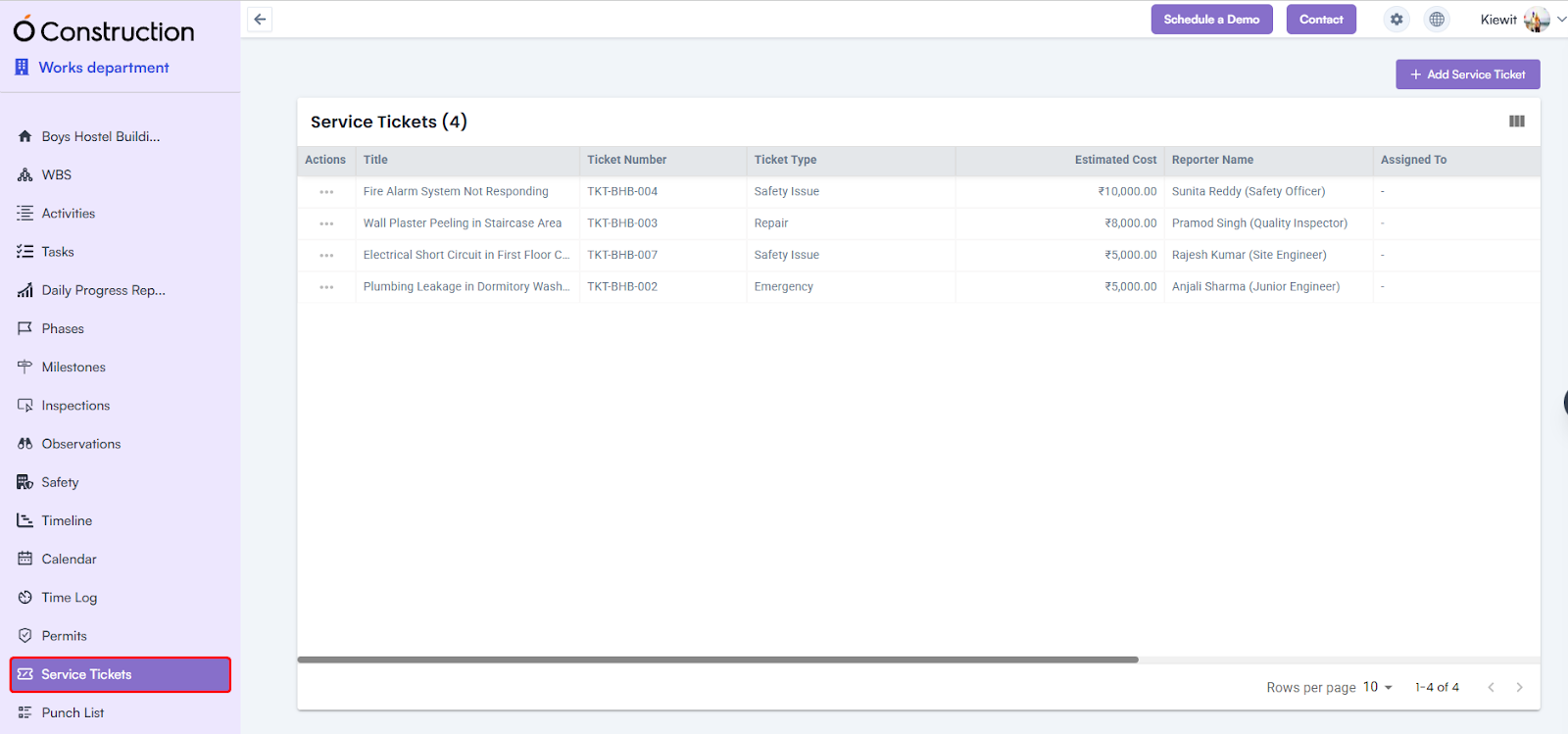Select Daily Progress Report in sidebar

coord(103,290)
